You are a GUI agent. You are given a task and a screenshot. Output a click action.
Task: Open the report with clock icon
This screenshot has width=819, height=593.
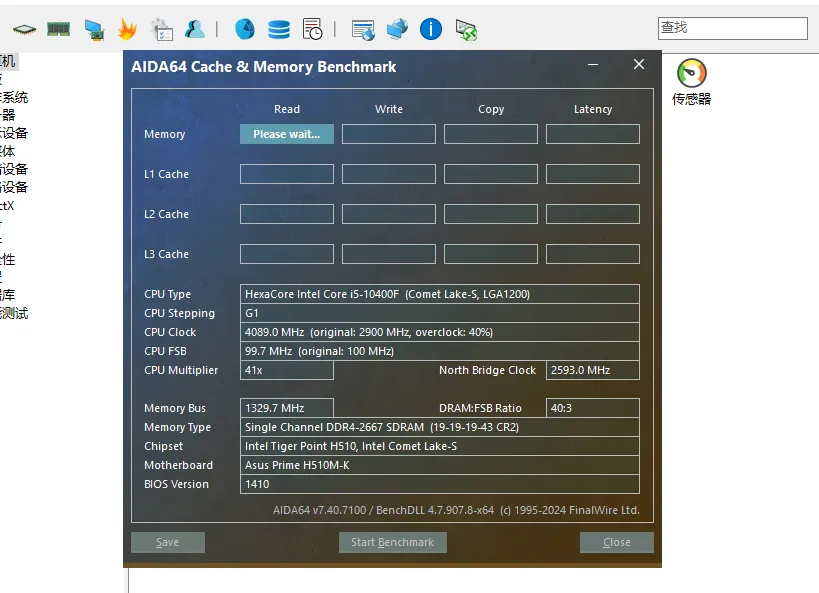tap(313, 29)
